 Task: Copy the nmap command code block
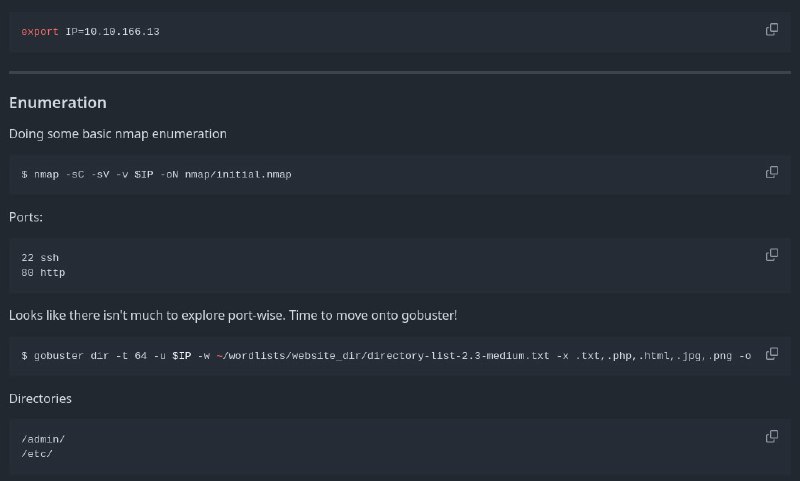click(x=771, y=172)
